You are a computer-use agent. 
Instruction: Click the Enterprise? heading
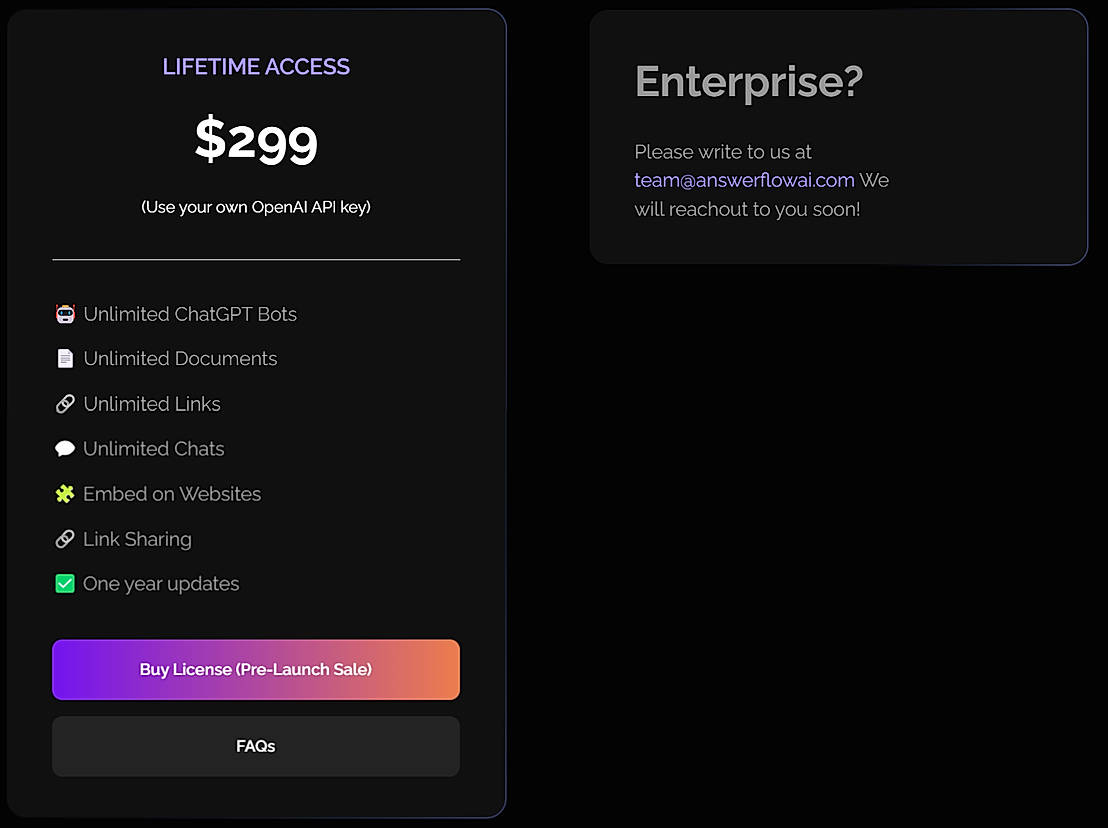point(748,82)
